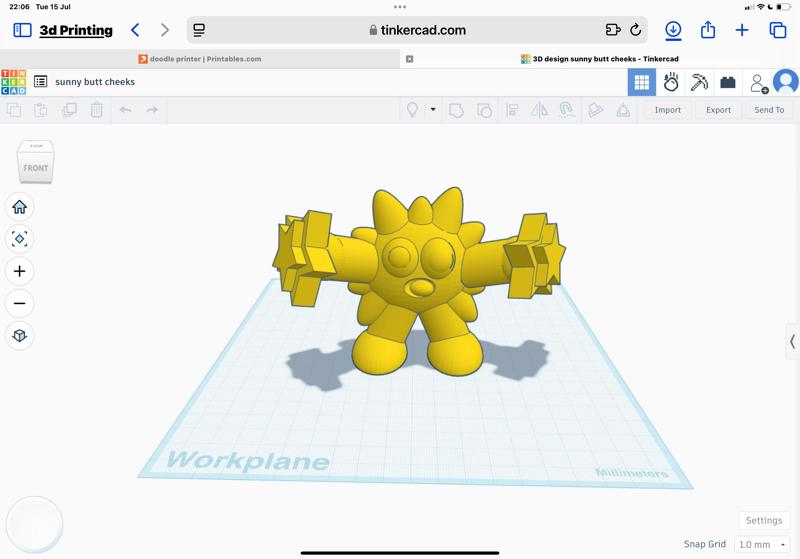Viewport: 800px width, 559px height.
Task: Ungroup the selected shapes
Action: [484, 110]
